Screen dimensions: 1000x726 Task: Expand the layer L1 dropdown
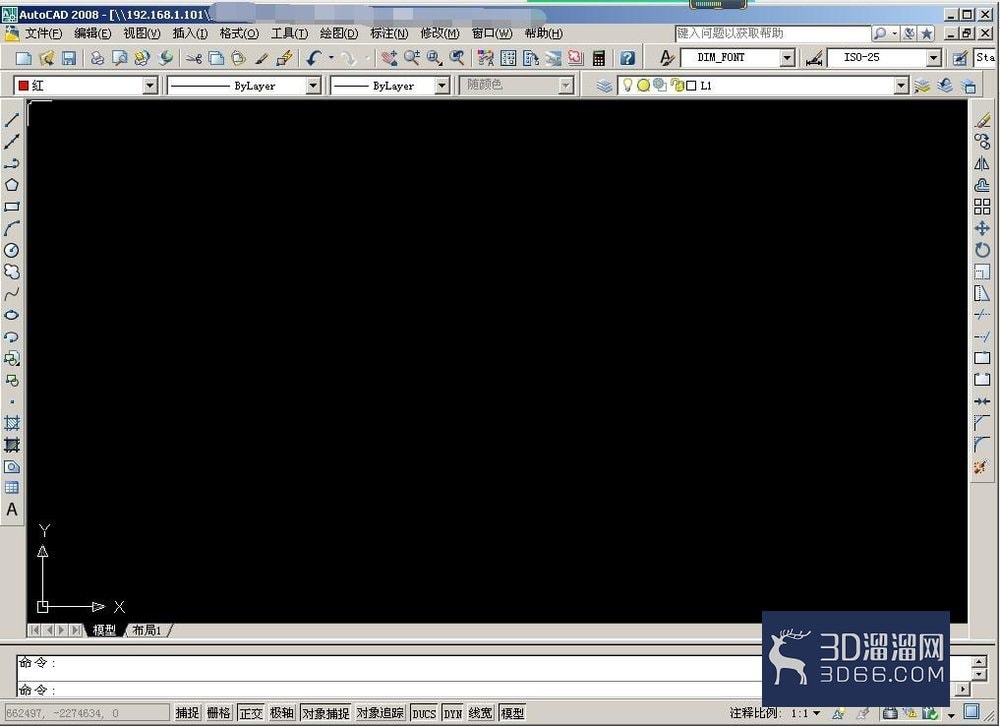[x=901, y=85]
